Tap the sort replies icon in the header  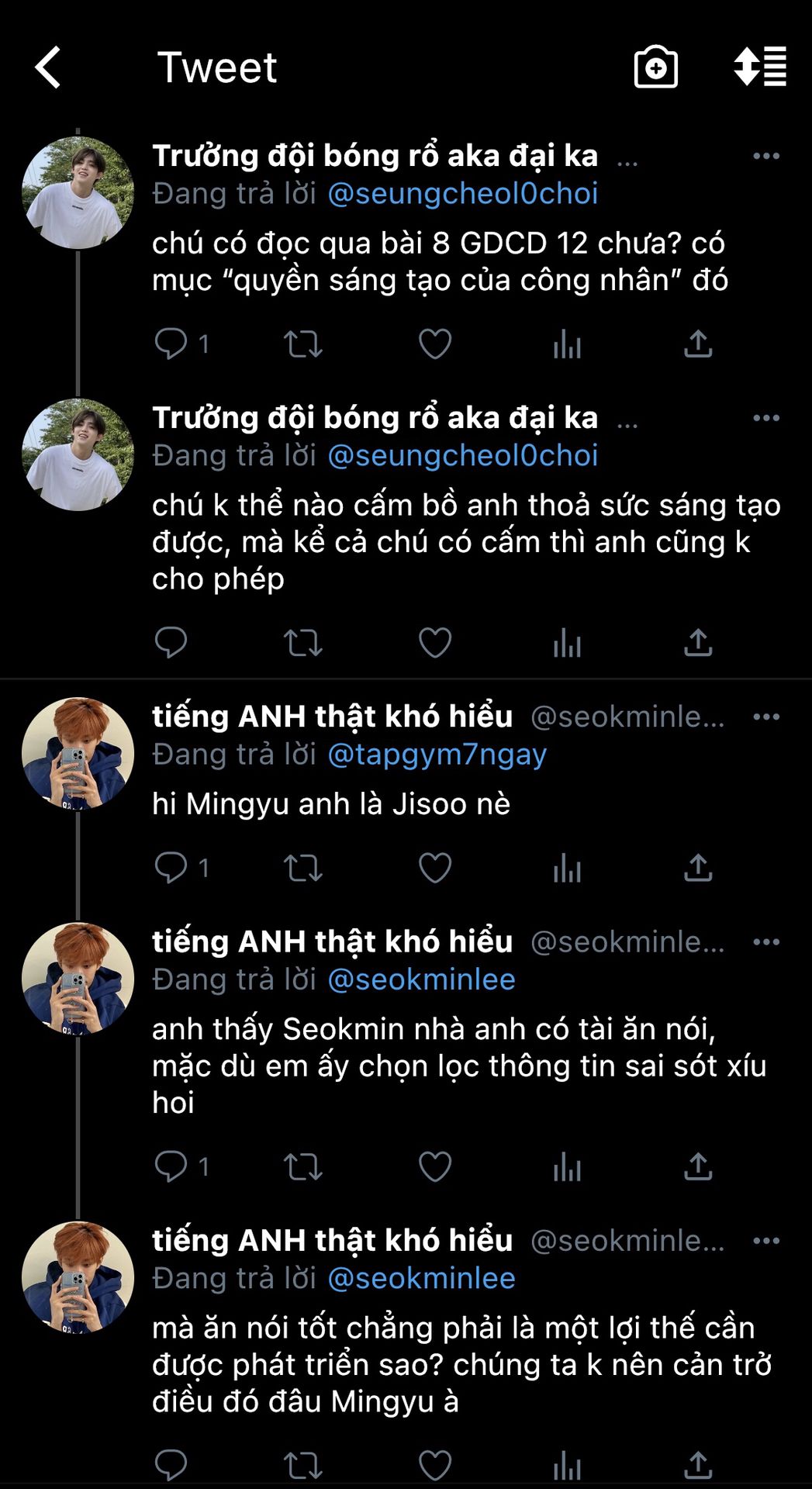click(760, 67)
